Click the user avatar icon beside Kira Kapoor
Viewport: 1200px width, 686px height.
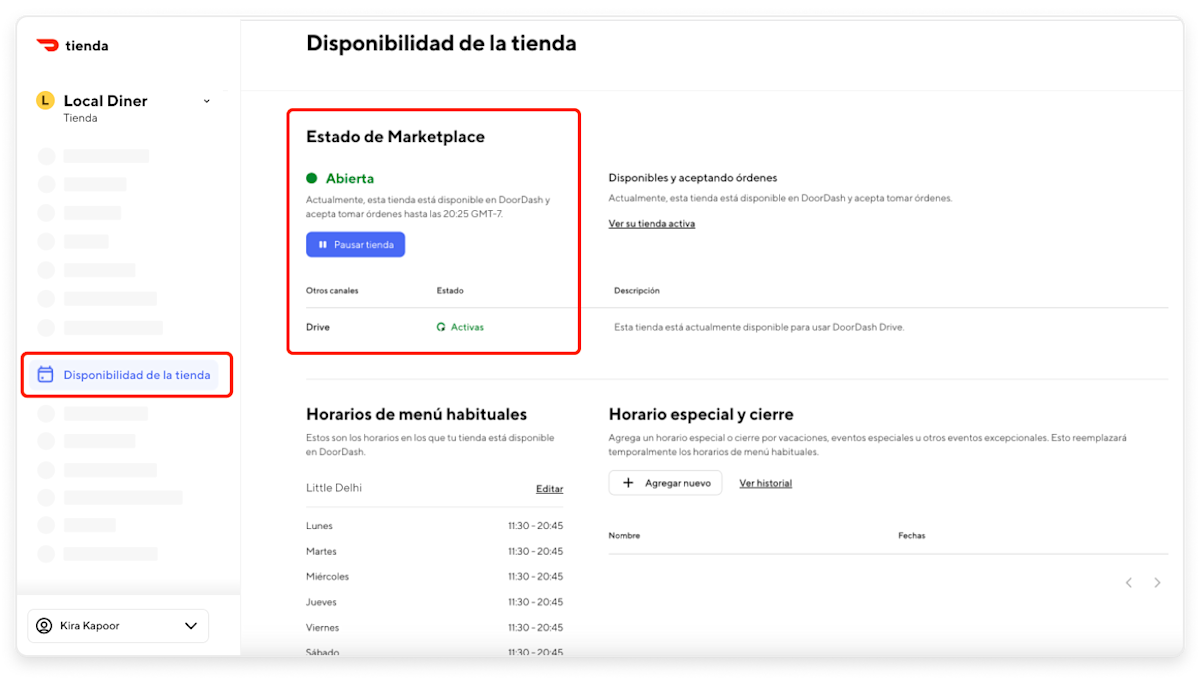[44, 626]
